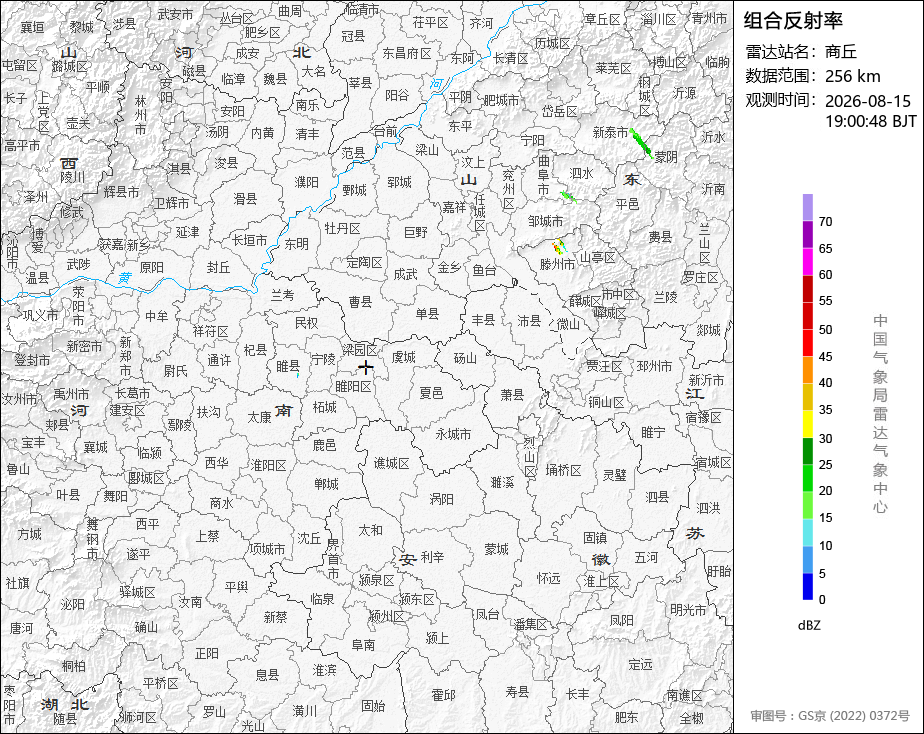Image resolution: width=924 pixels, height=734 pixels.
Task: Select the yellow 30 dBZ legend swatch
Action: [808, 424]
